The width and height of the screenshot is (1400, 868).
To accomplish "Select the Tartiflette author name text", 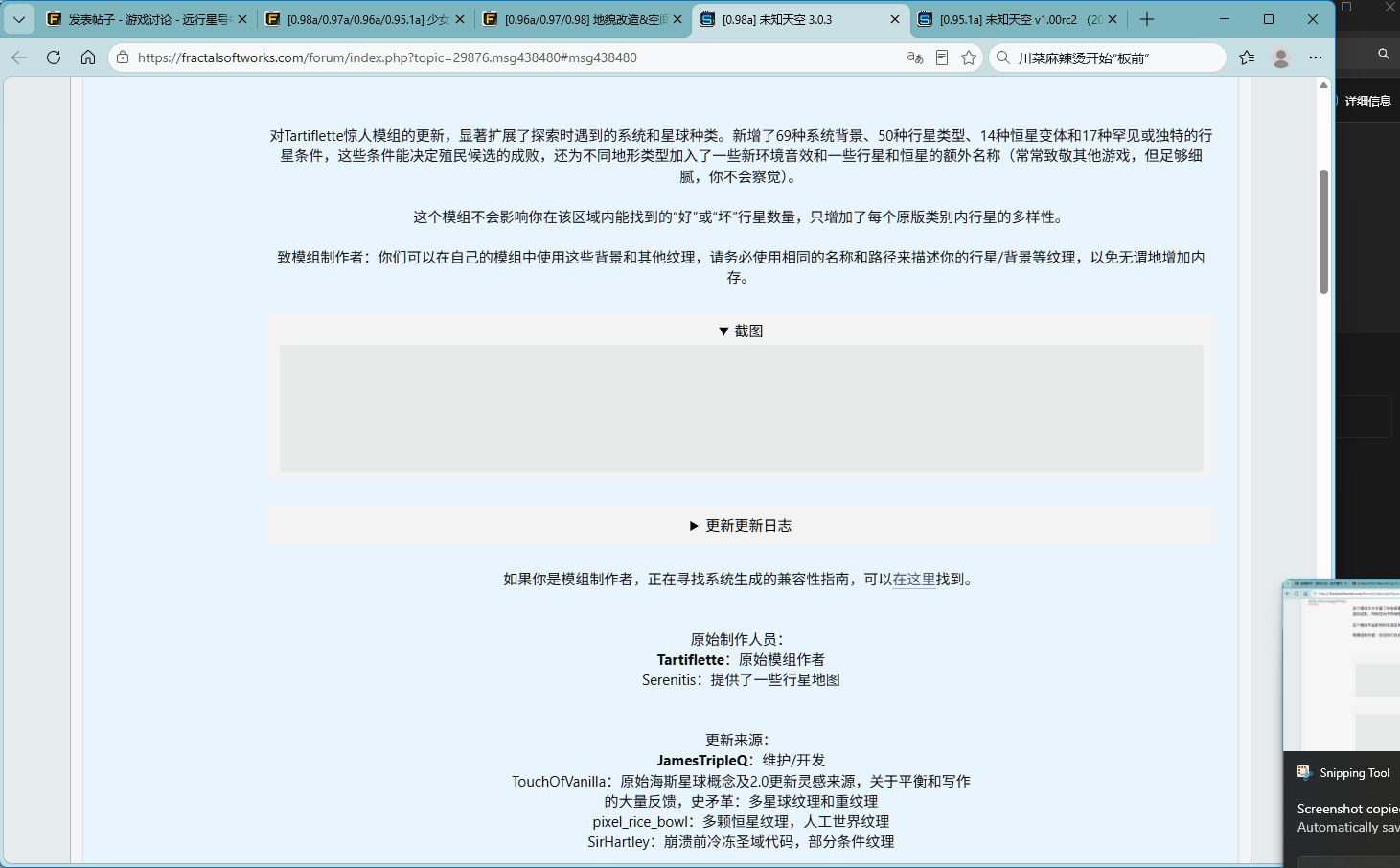I will (690, 659).
